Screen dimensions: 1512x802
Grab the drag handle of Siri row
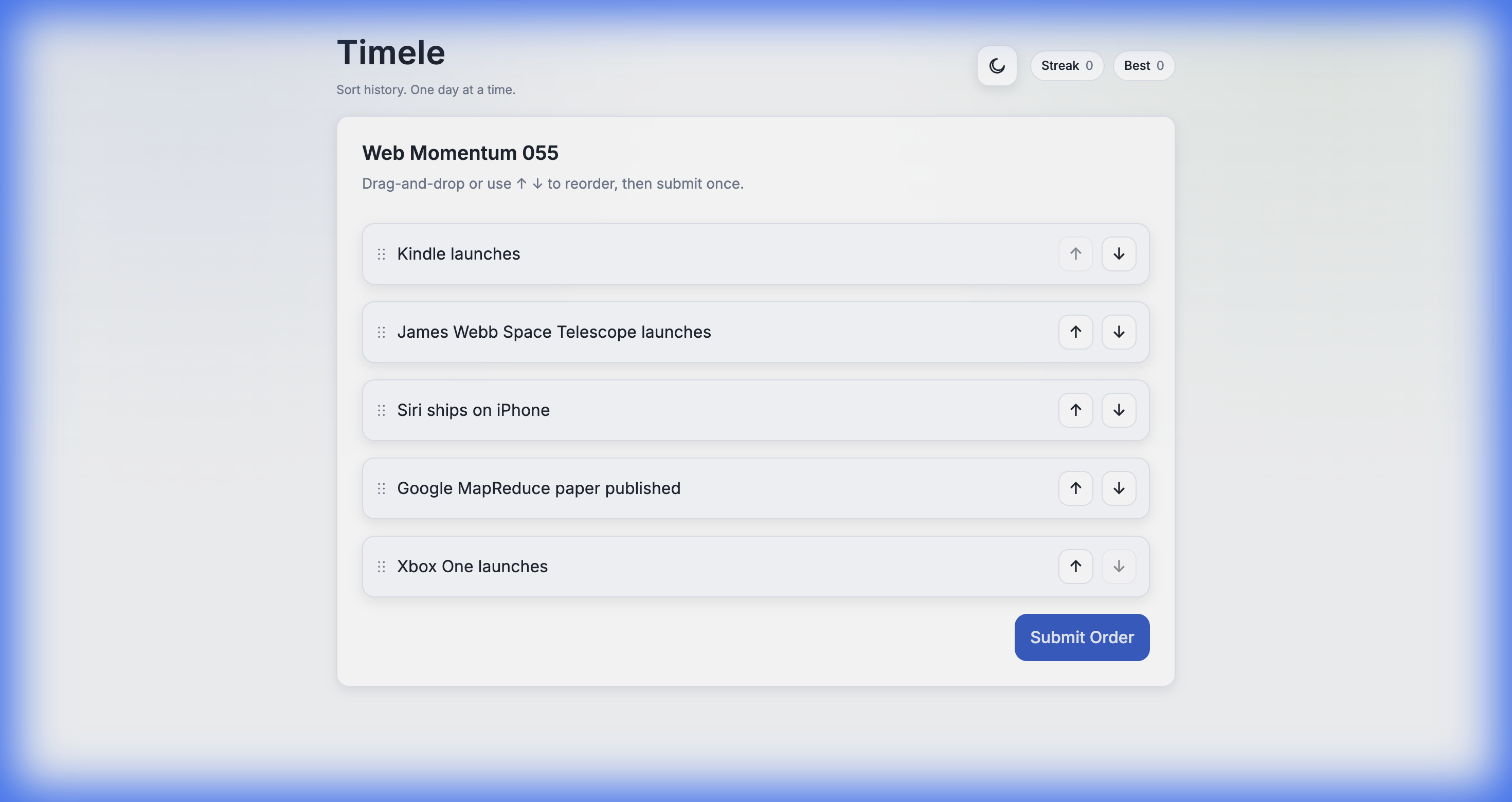(382, 410)
